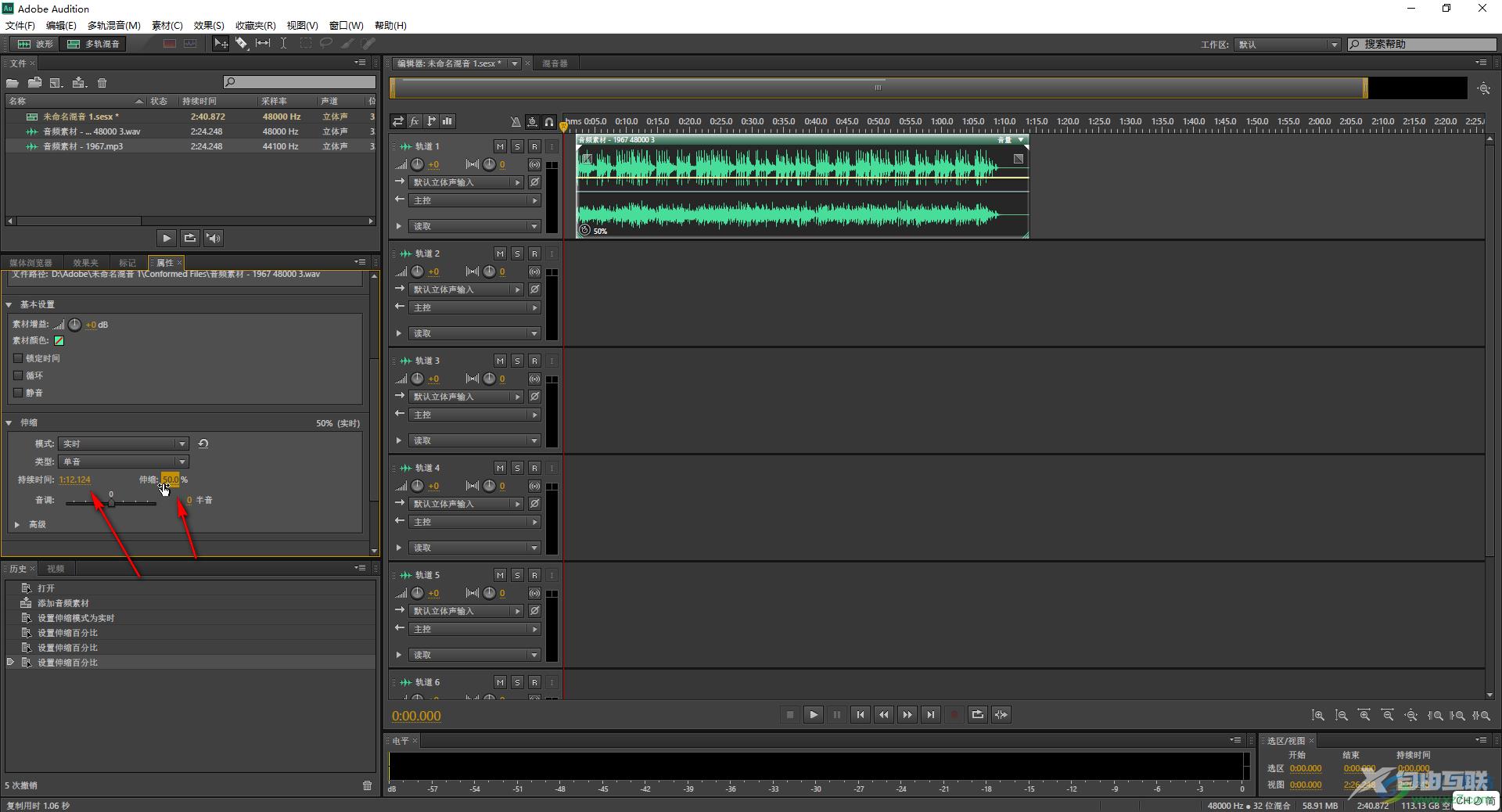
Task: Click the 持续时间 value 1:12.124
Action: (74, 480)
